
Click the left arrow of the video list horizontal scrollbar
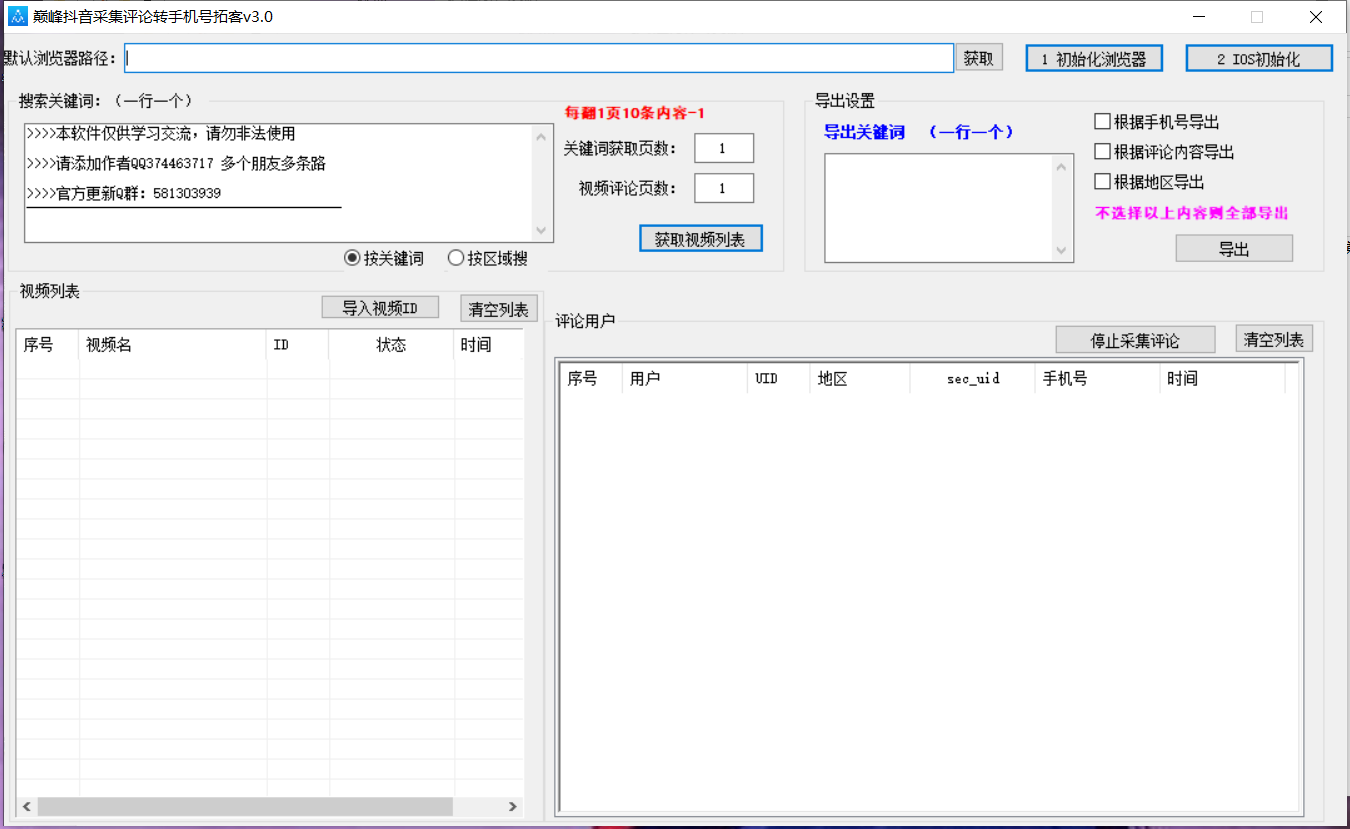(27, 806)
